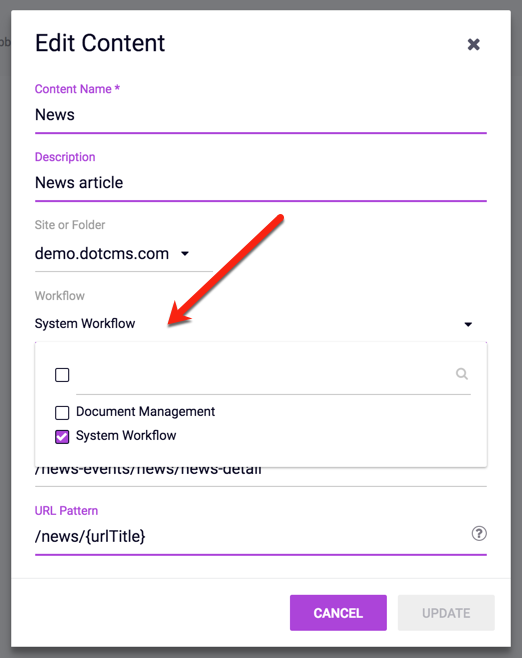Click the CANCEL button
522x658 pixels.
click(x=338, y=613)
